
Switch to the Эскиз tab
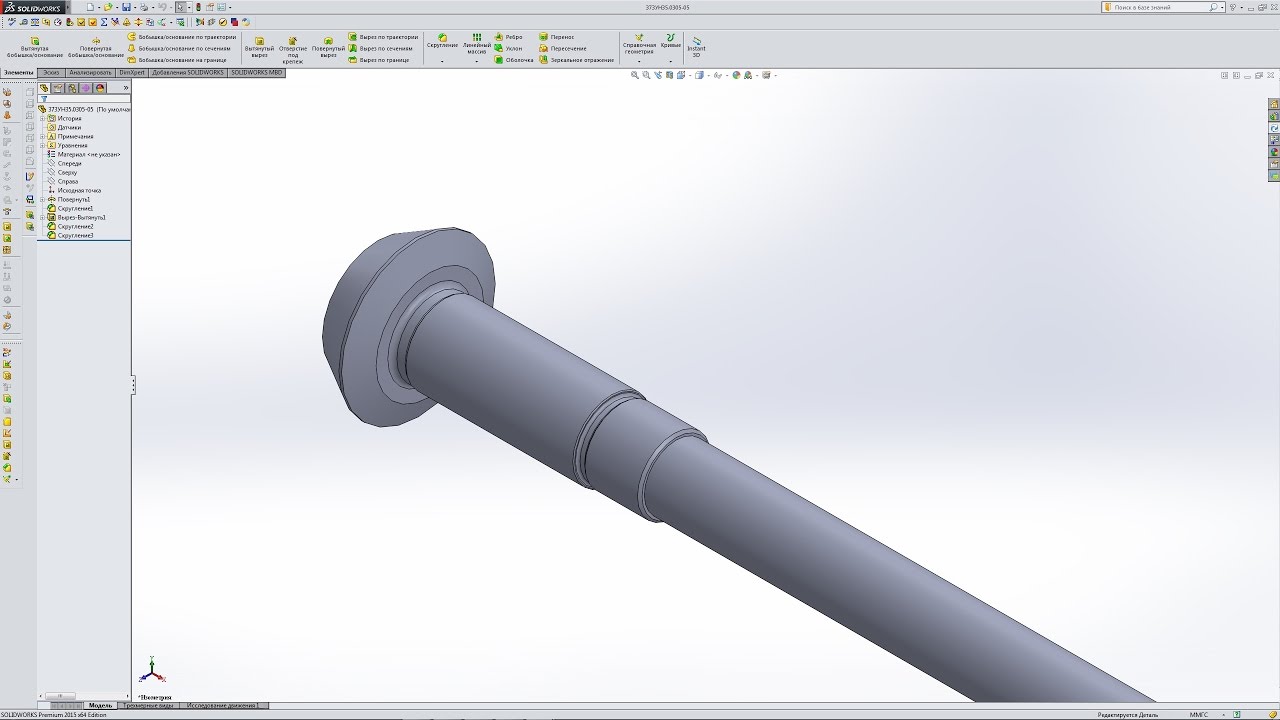pyautogui.click(x=51, y=73)
